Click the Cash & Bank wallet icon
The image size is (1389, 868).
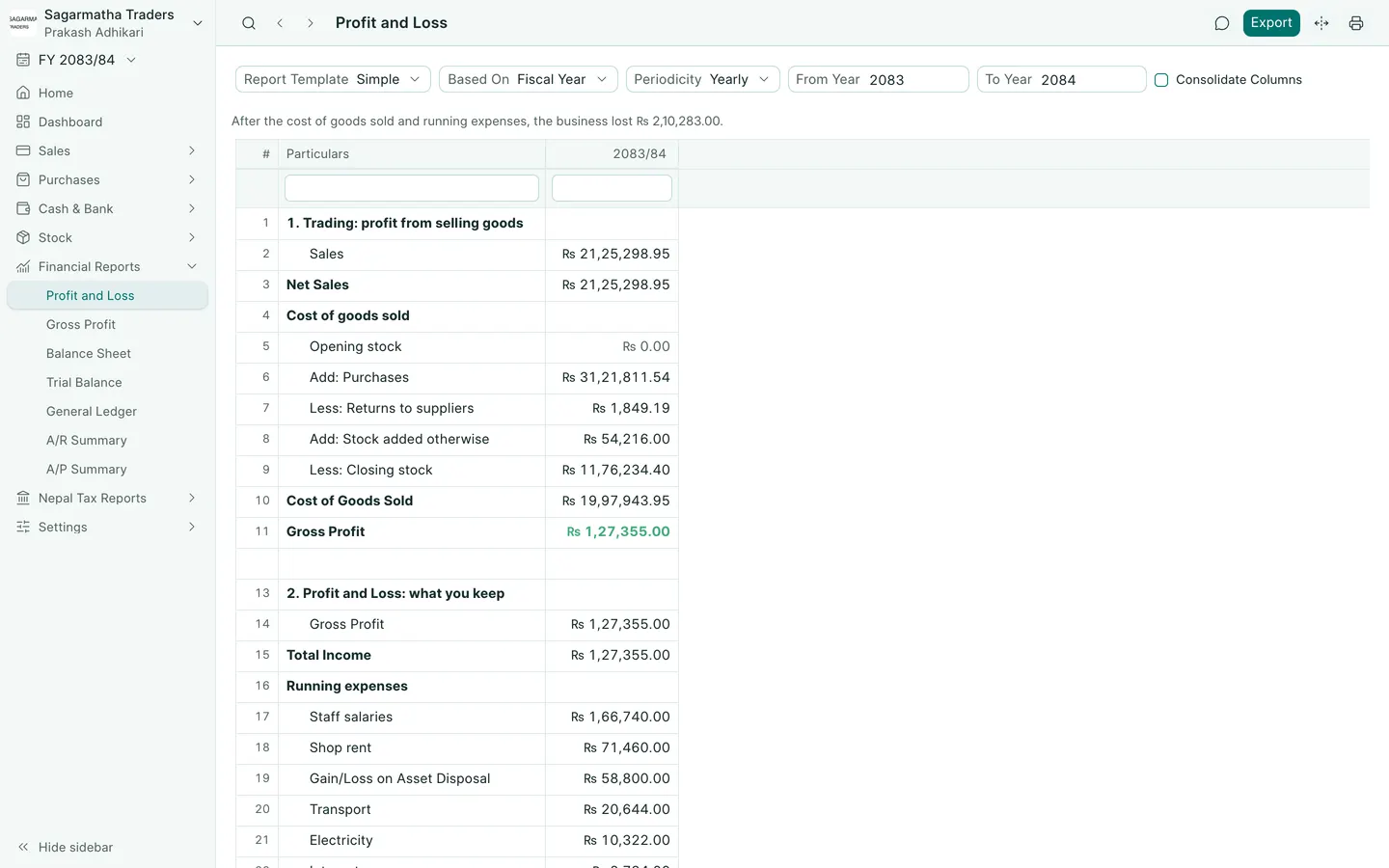[23, 208]
